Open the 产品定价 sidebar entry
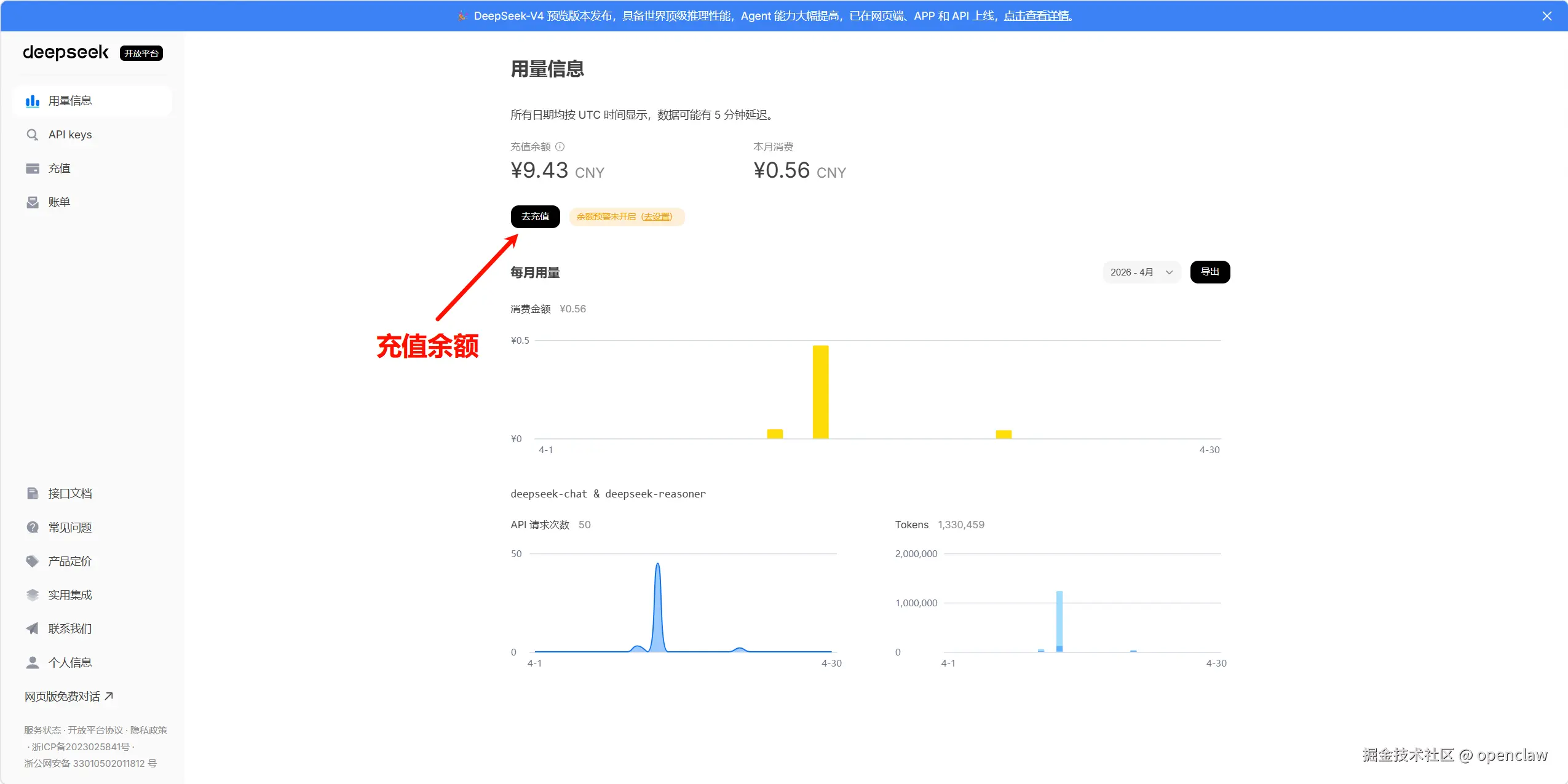Screen dimensions: 1568x784 pyautogui.click(x=92, y=561)
